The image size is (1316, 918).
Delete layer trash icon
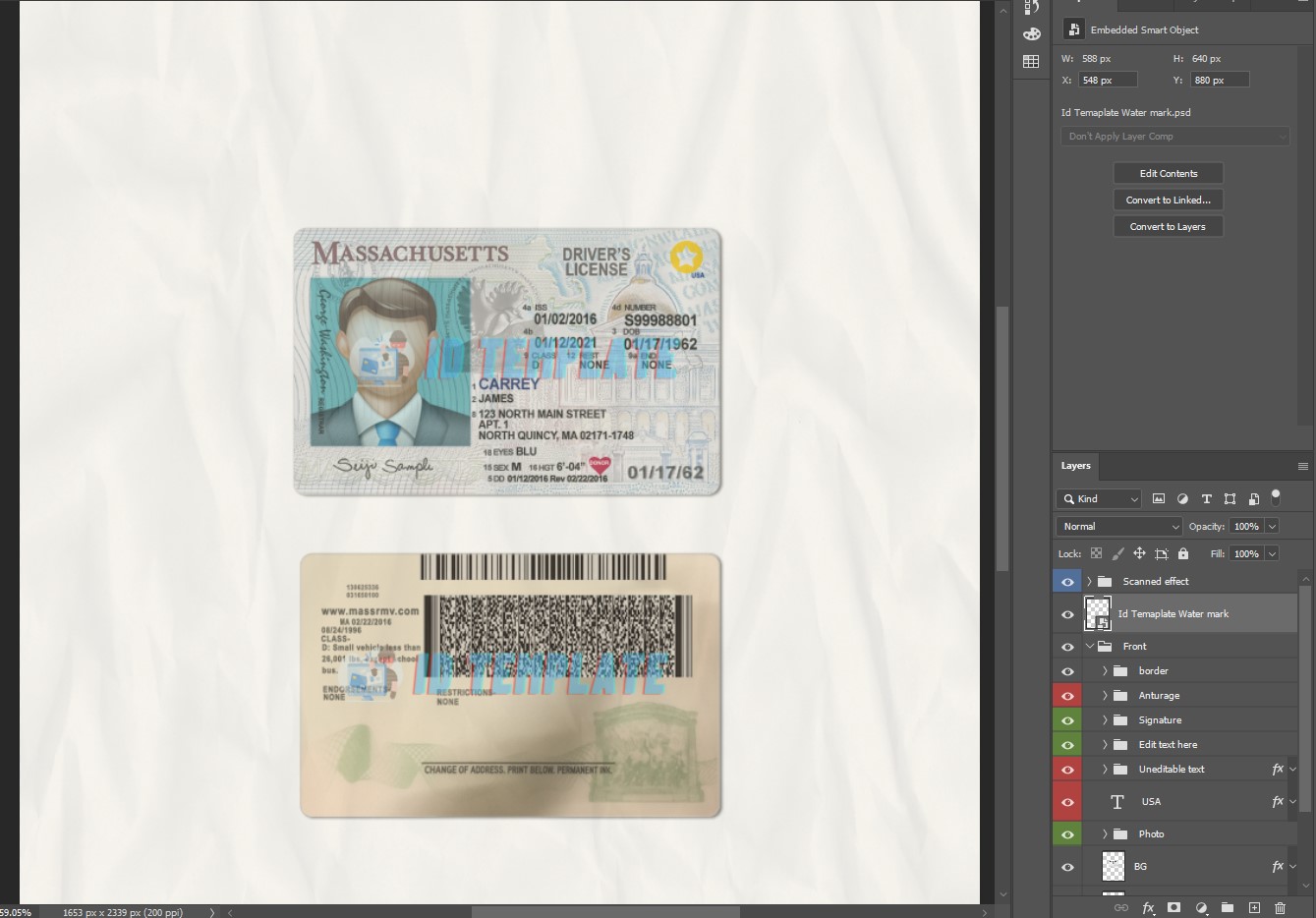[1280, 908]
